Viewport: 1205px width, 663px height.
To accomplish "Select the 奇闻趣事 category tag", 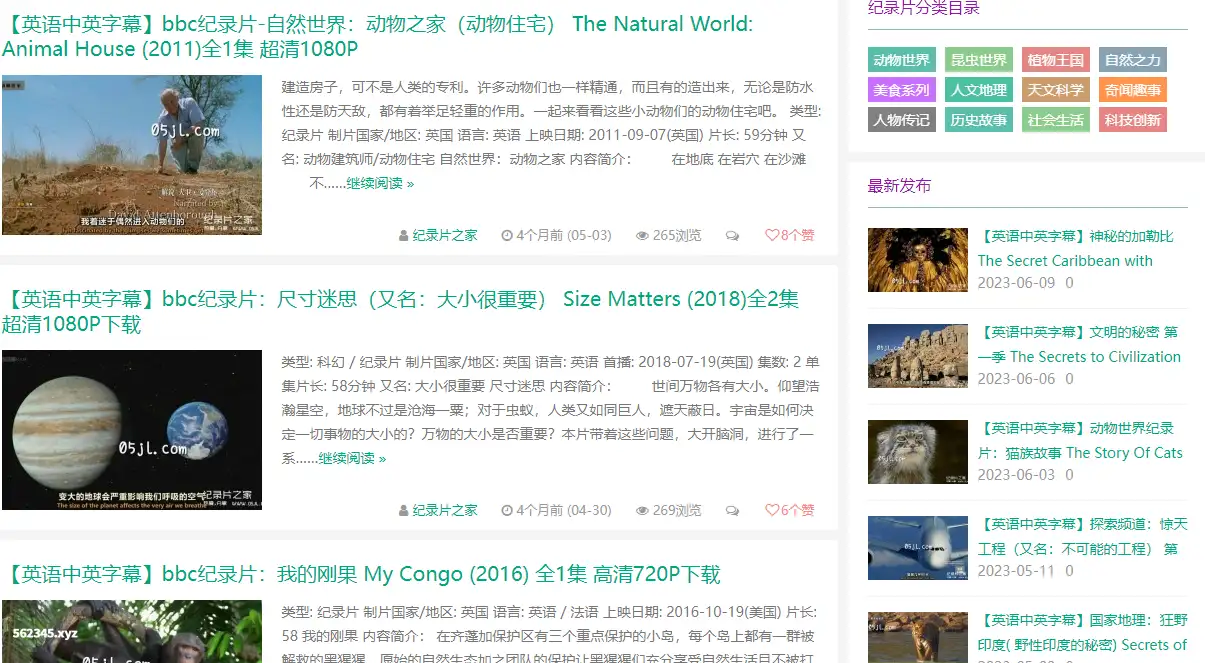I will [1133, 90].
